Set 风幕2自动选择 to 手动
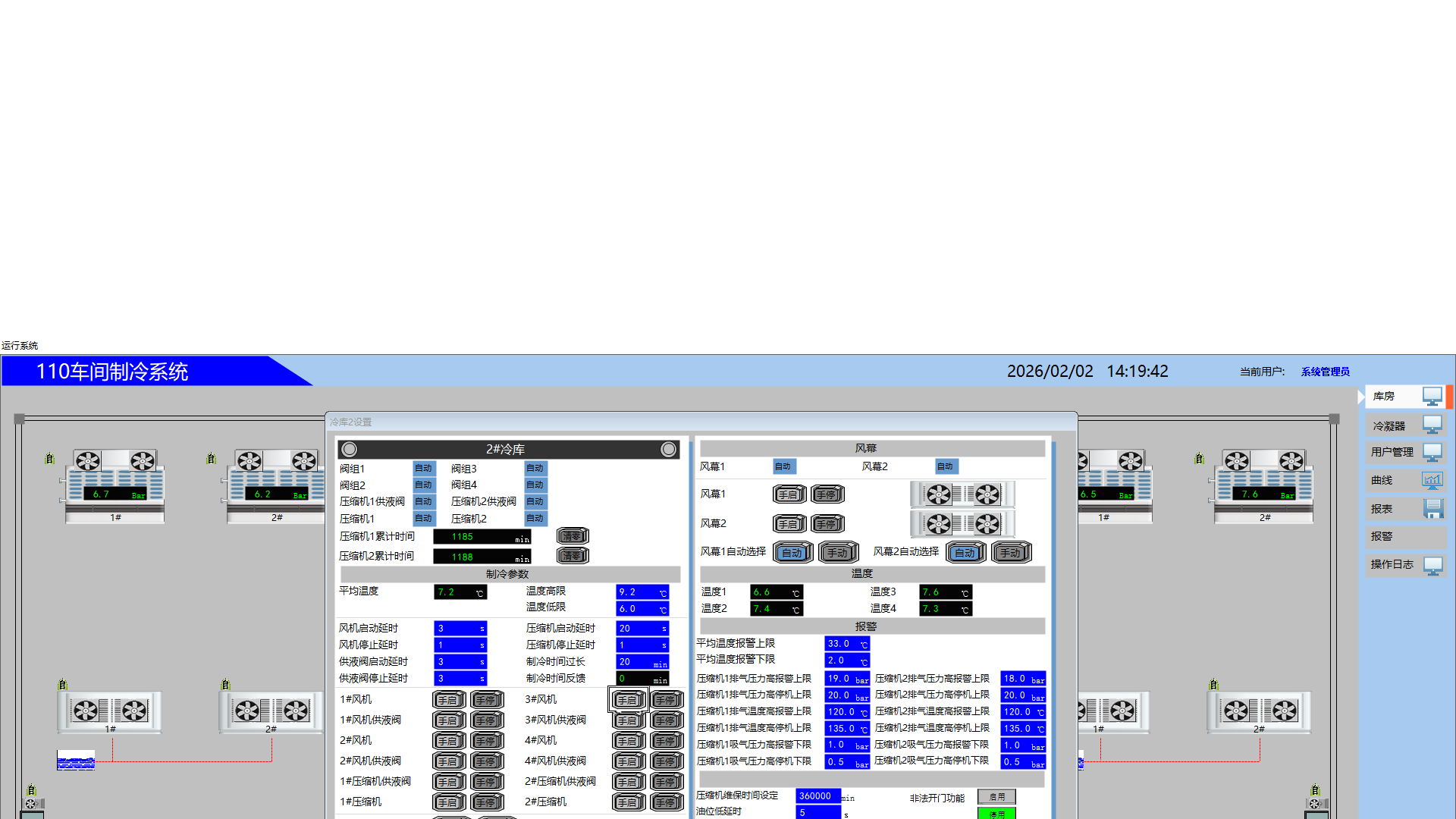1456x819 pixels. click(x=1011, y=553)
